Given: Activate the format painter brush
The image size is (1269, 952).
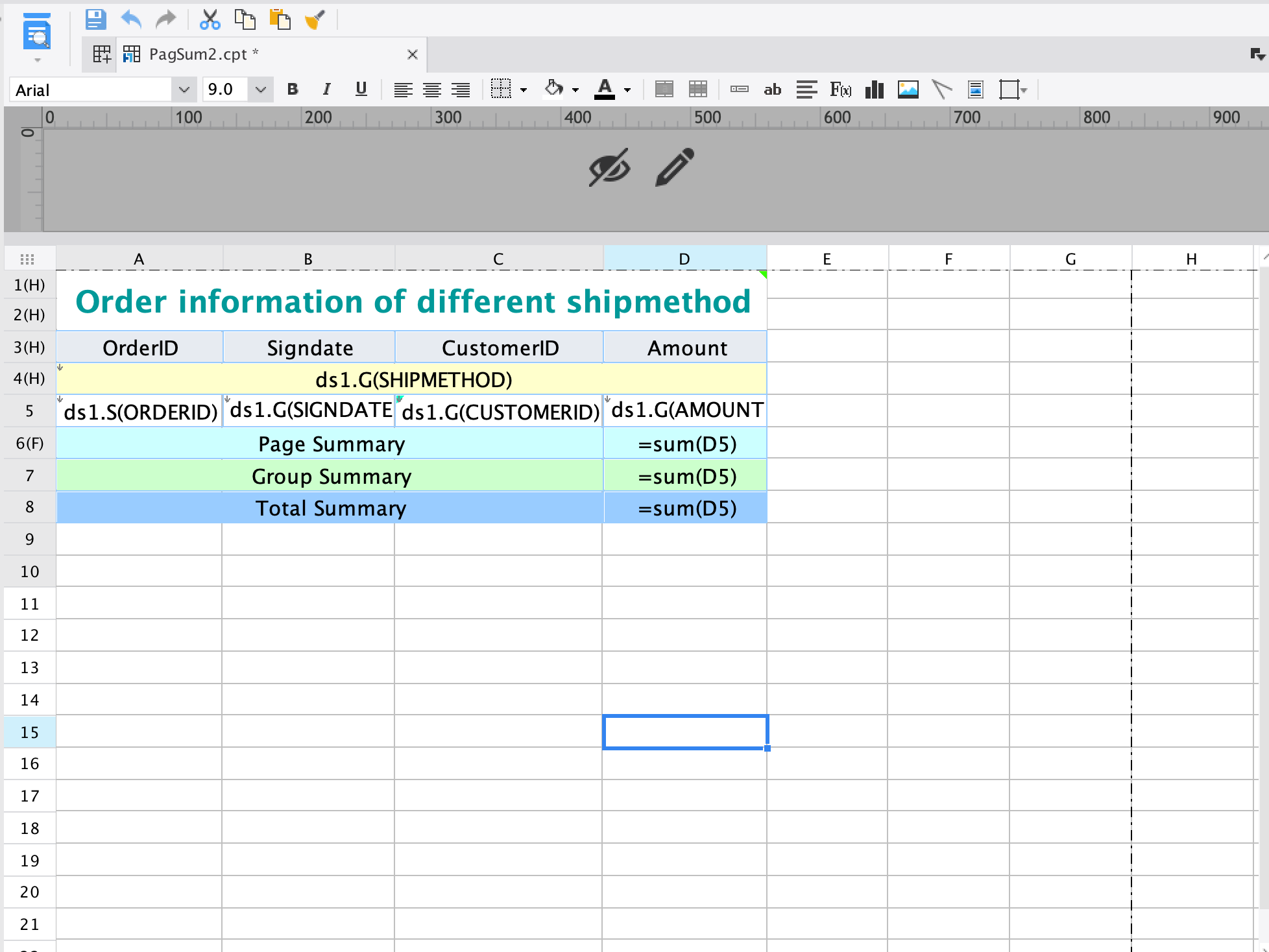Looking at the screenshot, I should tap(315, 19).
